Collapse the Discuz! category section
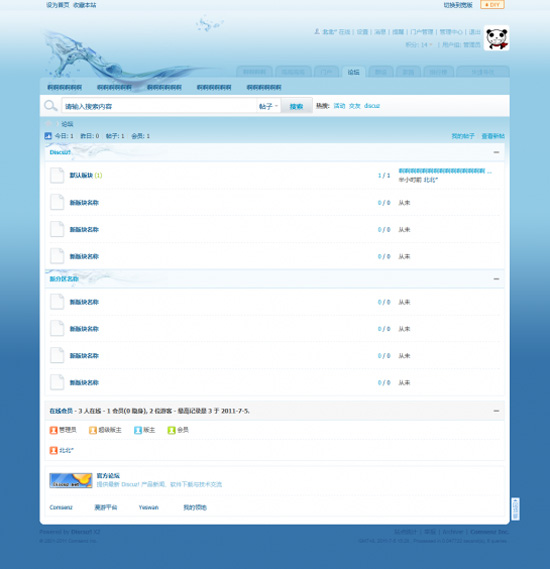 pyautogui.click(x=496, y=152)
